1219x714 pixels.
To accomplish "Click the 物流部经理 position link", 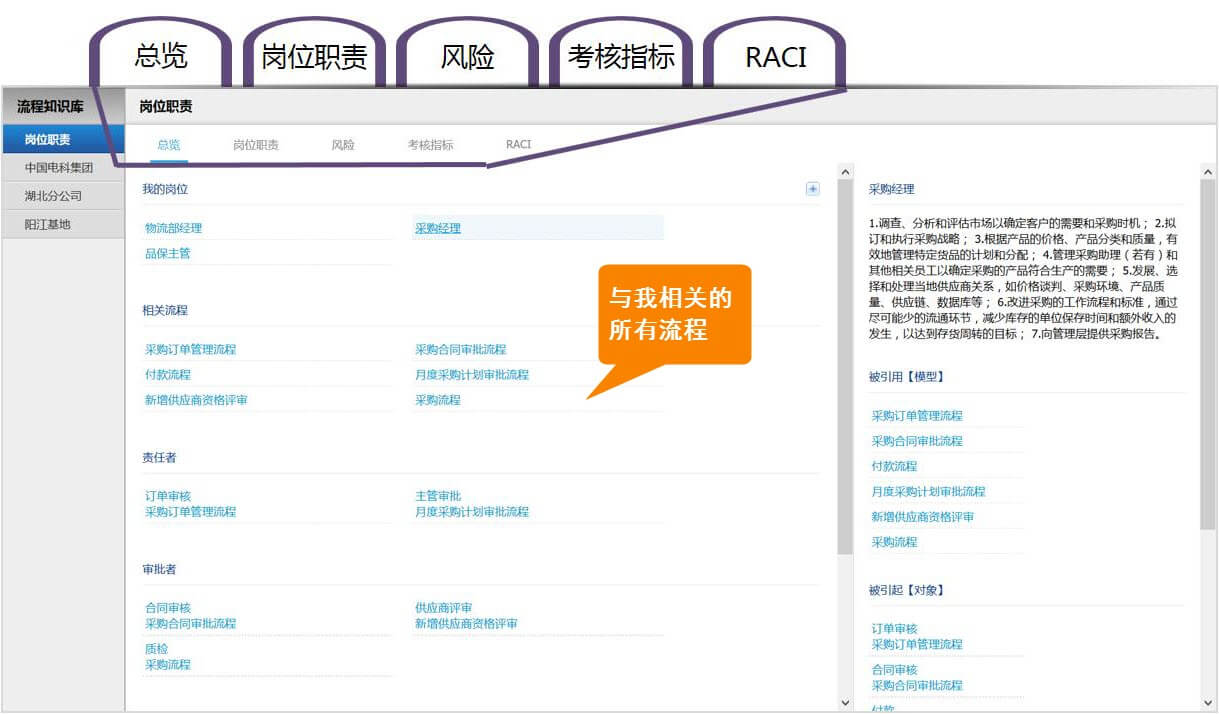I will 173,228.
